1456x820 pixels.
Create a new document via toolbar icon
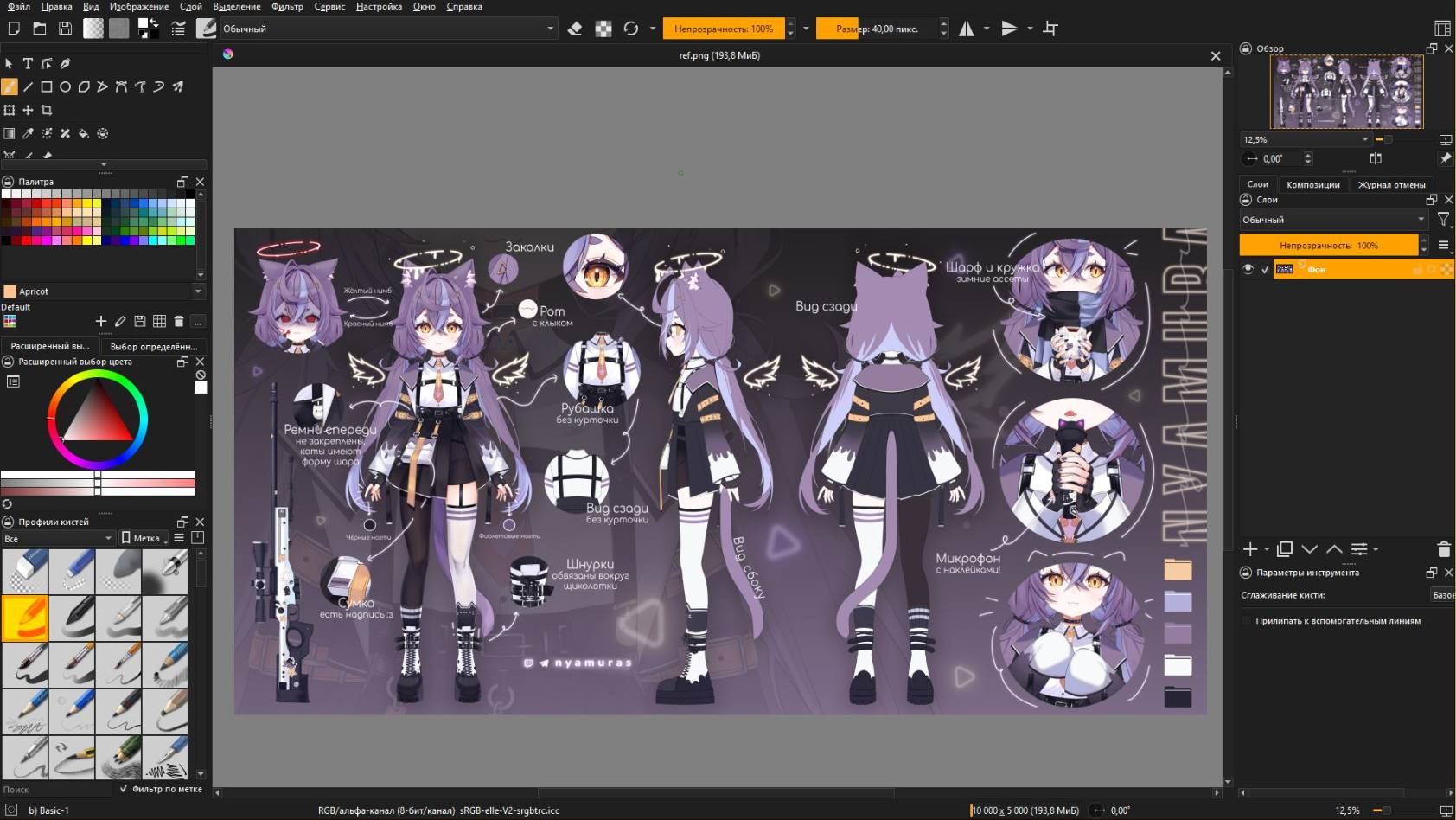click(x=14, y=29)
